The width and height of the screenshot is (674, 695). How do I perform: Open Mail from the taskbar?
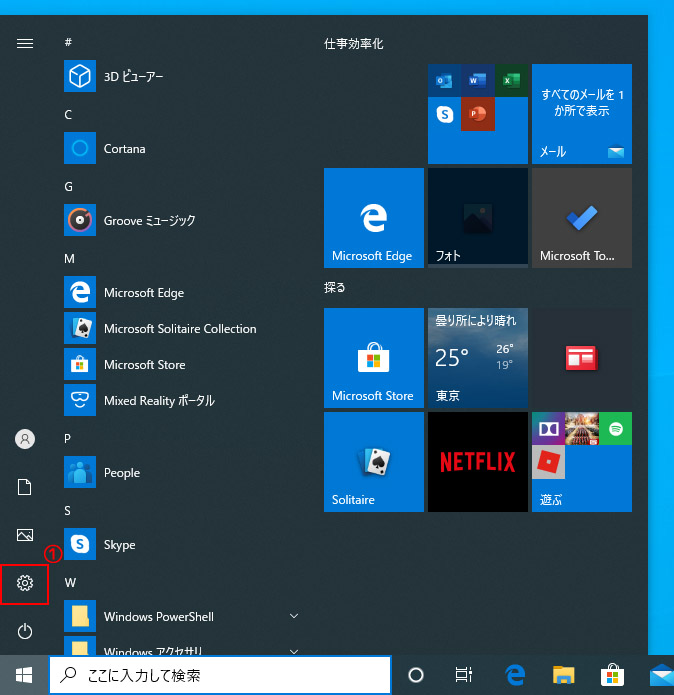pos(662,675)
